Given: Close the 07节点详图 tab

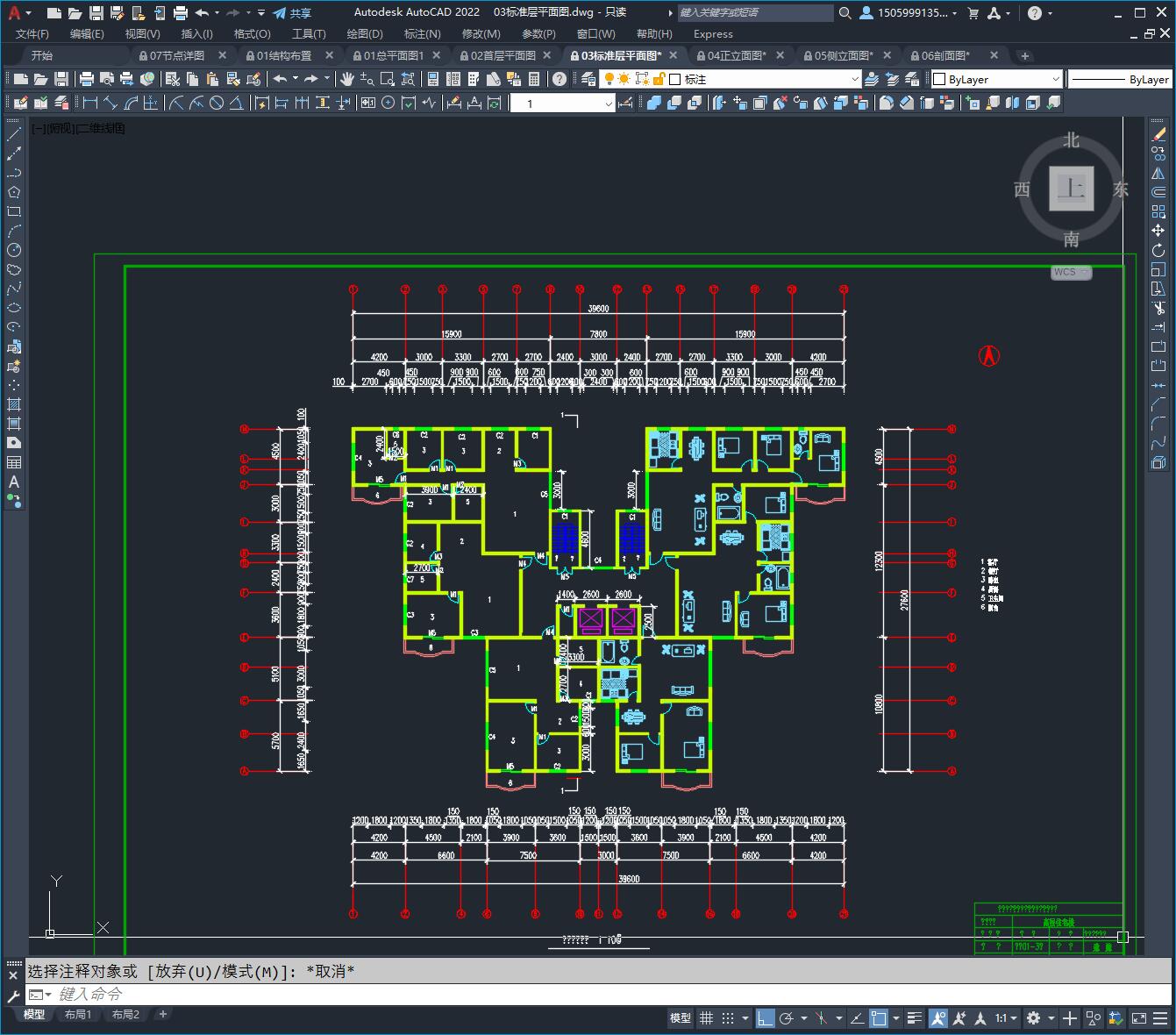Looking at the screenshot, I should (222, 55).
